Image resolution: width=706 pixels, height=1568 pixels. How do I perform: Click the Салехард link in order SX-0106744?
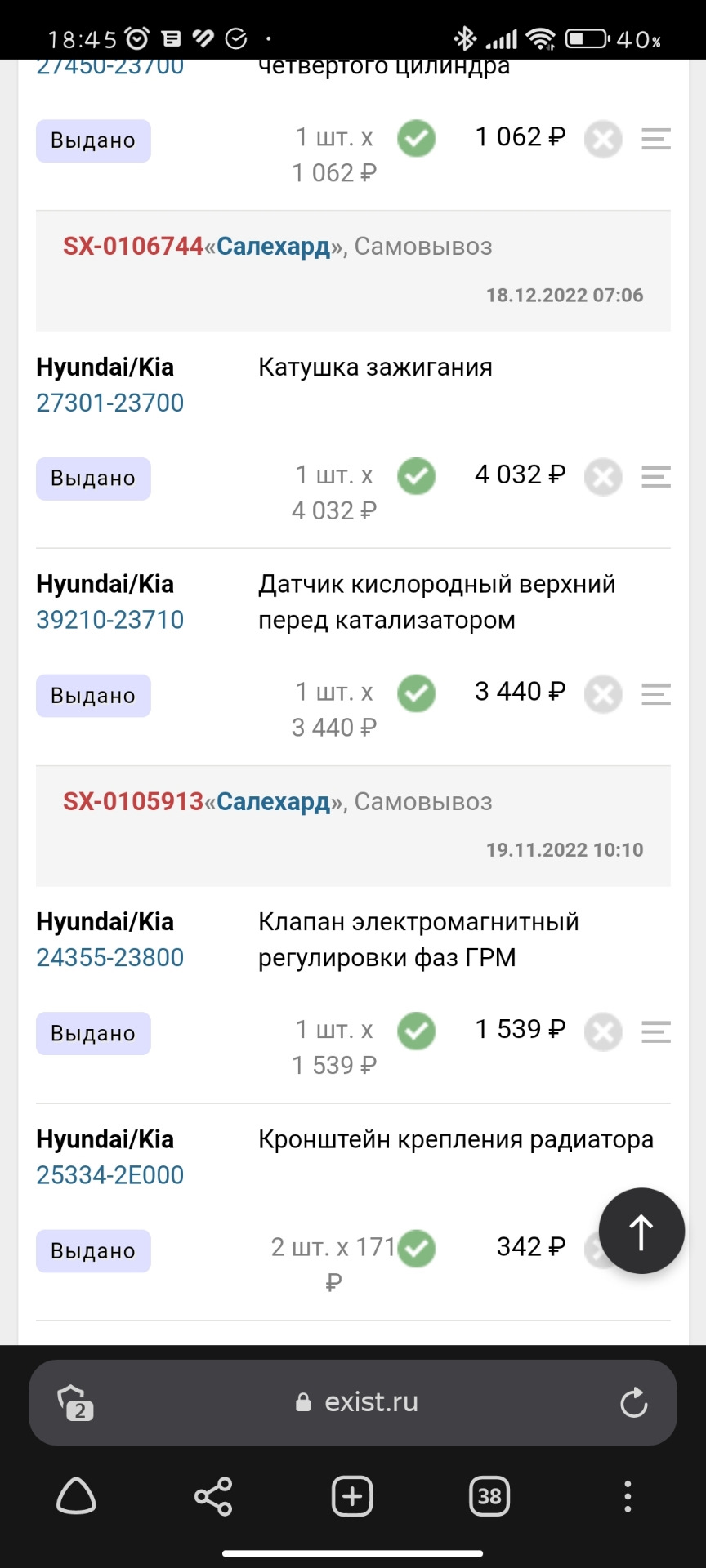(272, 247)
